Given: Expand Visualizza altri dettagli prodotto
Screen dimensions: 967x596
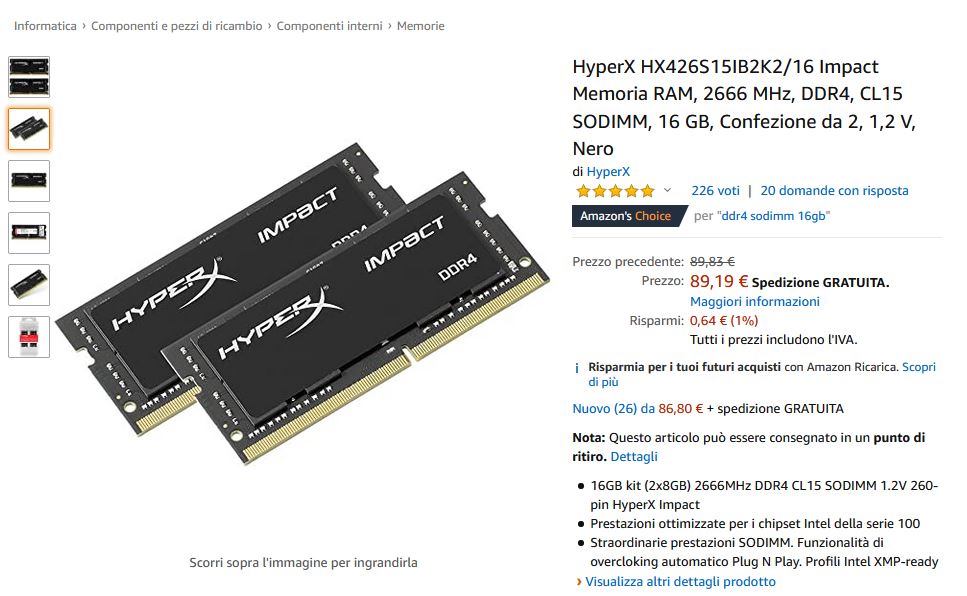Looking at the screenshot, I should (680, 582).
